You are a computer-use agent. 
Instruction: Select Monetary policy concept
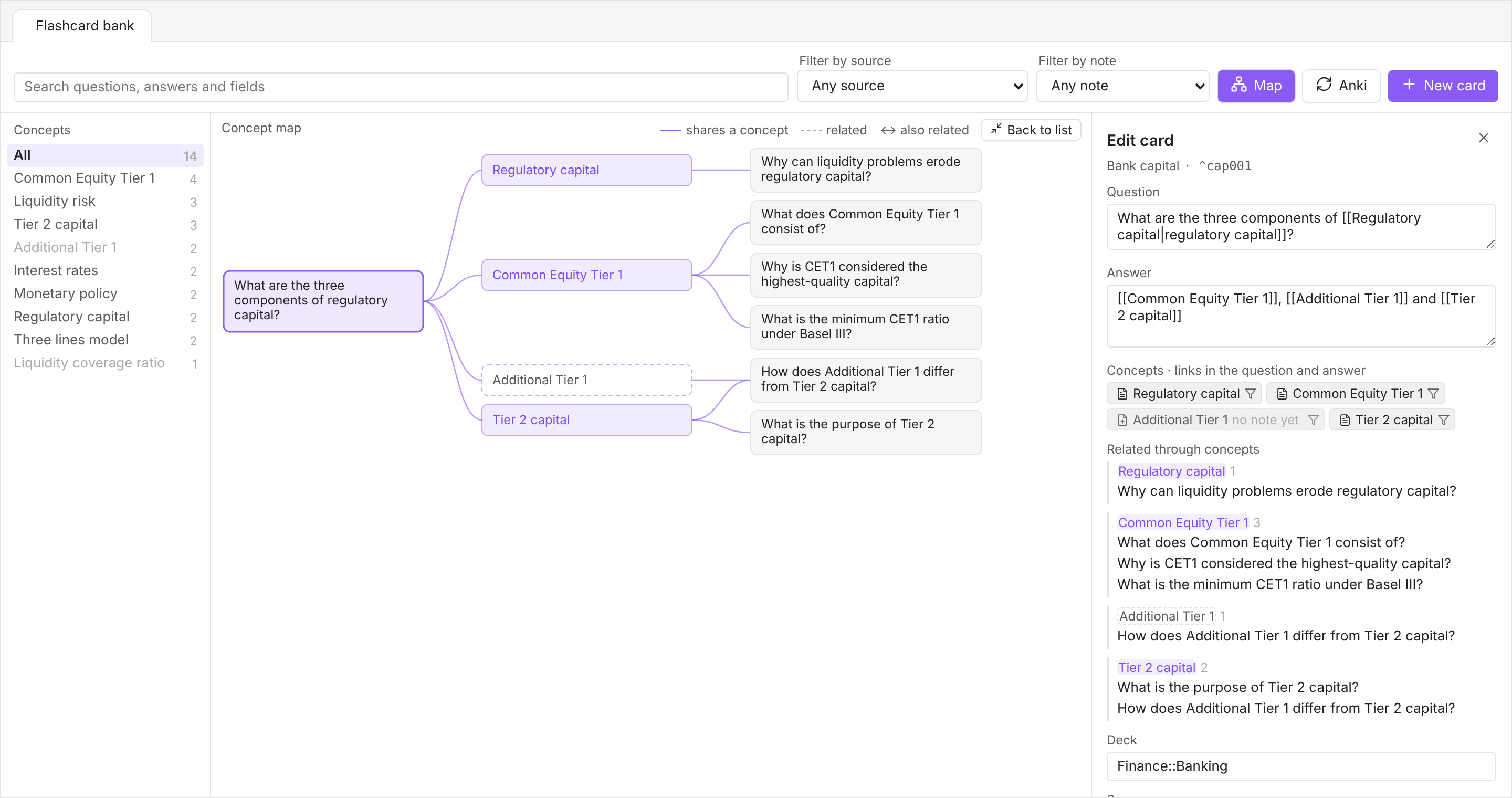point(105,294)
